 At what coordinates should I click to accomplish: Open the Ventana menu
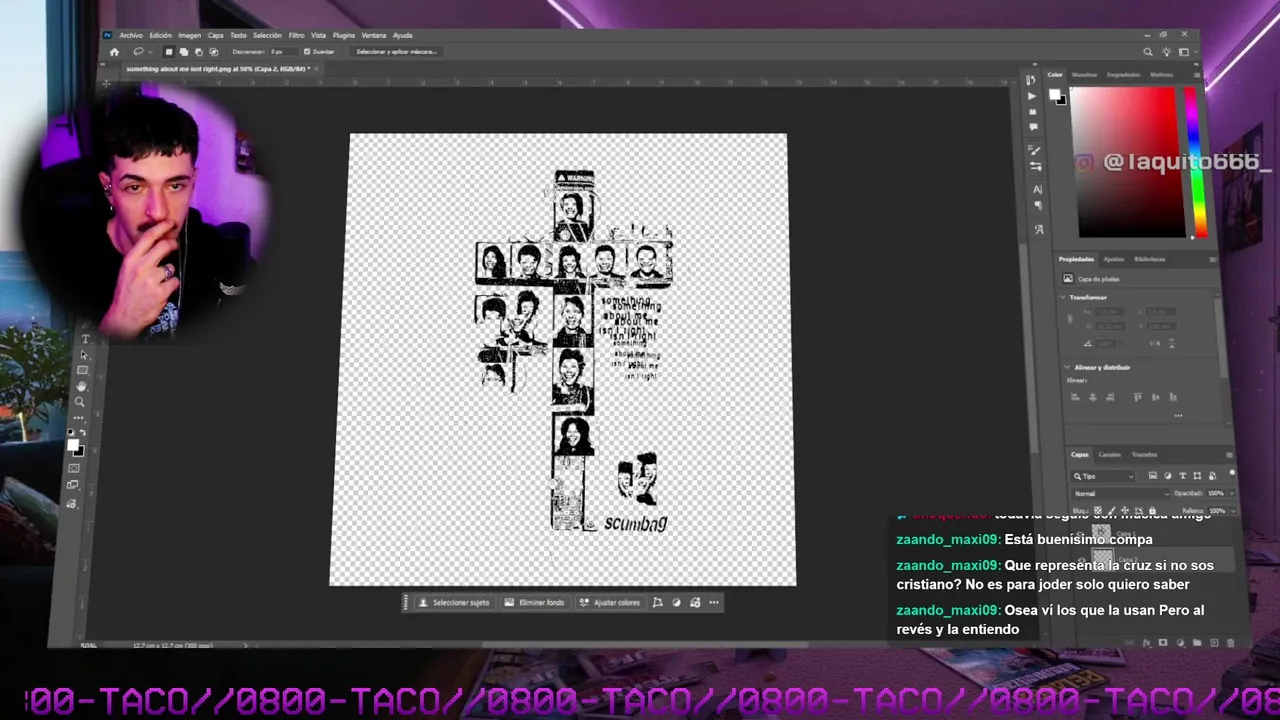tap(374, 35)
